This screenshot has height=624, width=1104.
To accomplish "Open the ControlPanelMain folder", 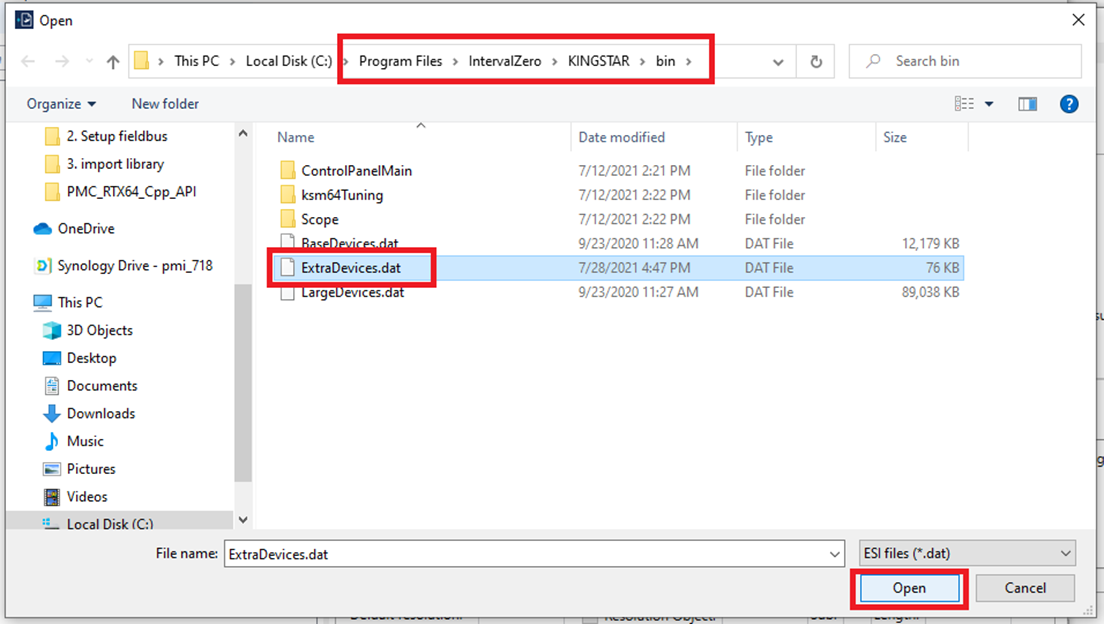I will [x=356, y=171].
